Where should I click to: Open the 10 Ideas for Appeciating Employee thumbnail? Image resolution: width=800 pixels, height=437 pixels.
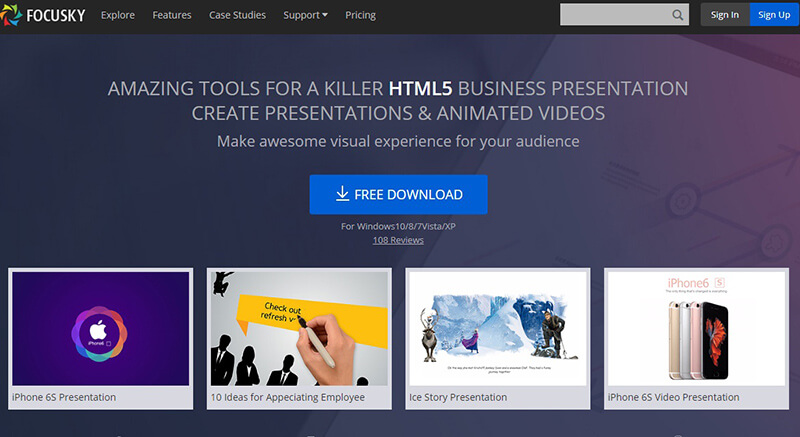click(x=299, y=328)
